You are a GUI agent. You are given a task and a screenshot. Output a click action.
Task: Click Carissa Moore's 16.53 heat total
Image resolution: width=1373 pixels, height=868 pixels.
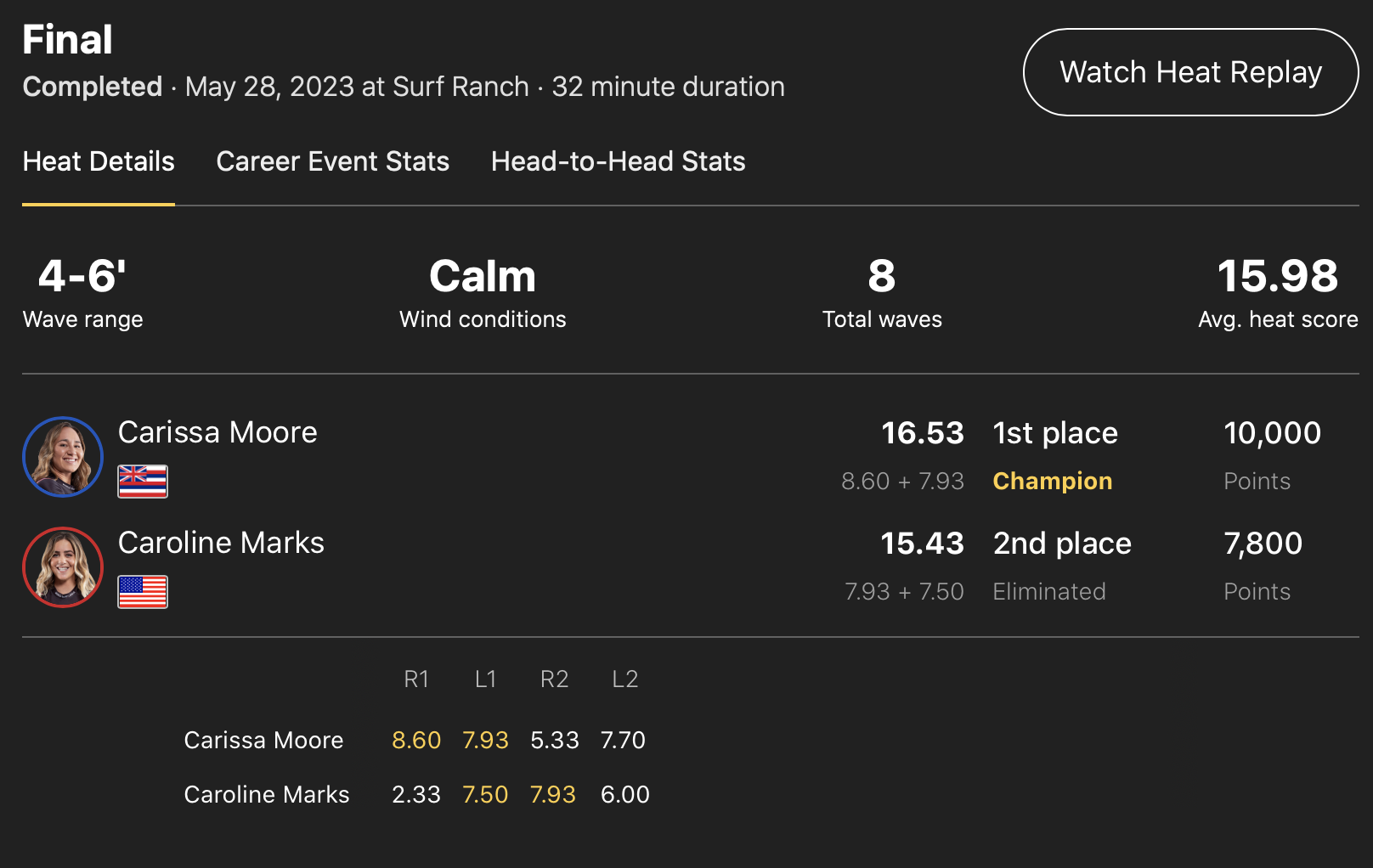923,433
